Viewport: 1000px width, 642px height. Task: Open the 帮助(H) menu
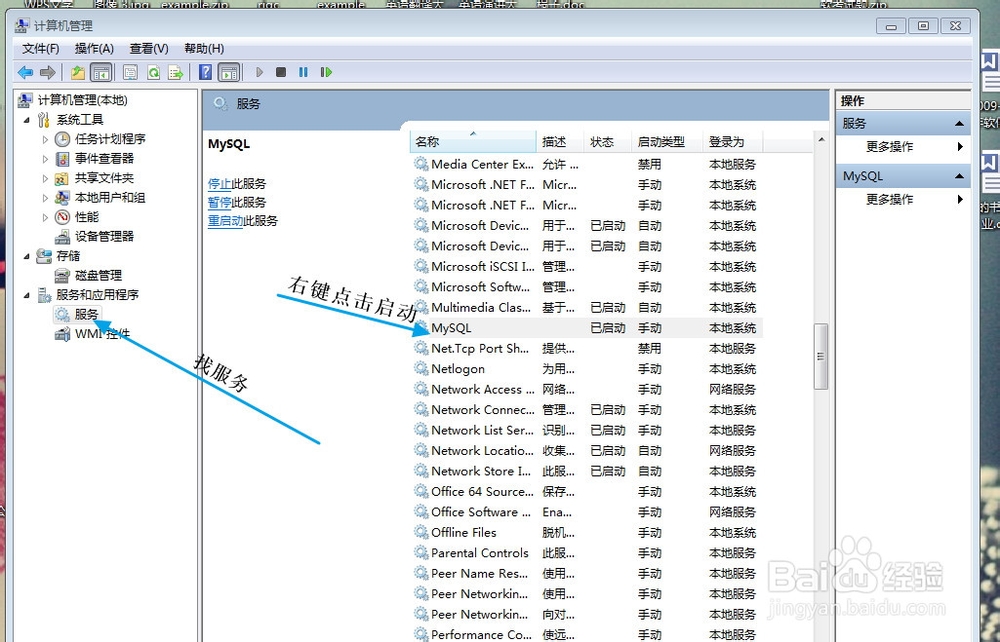point(204,48)
